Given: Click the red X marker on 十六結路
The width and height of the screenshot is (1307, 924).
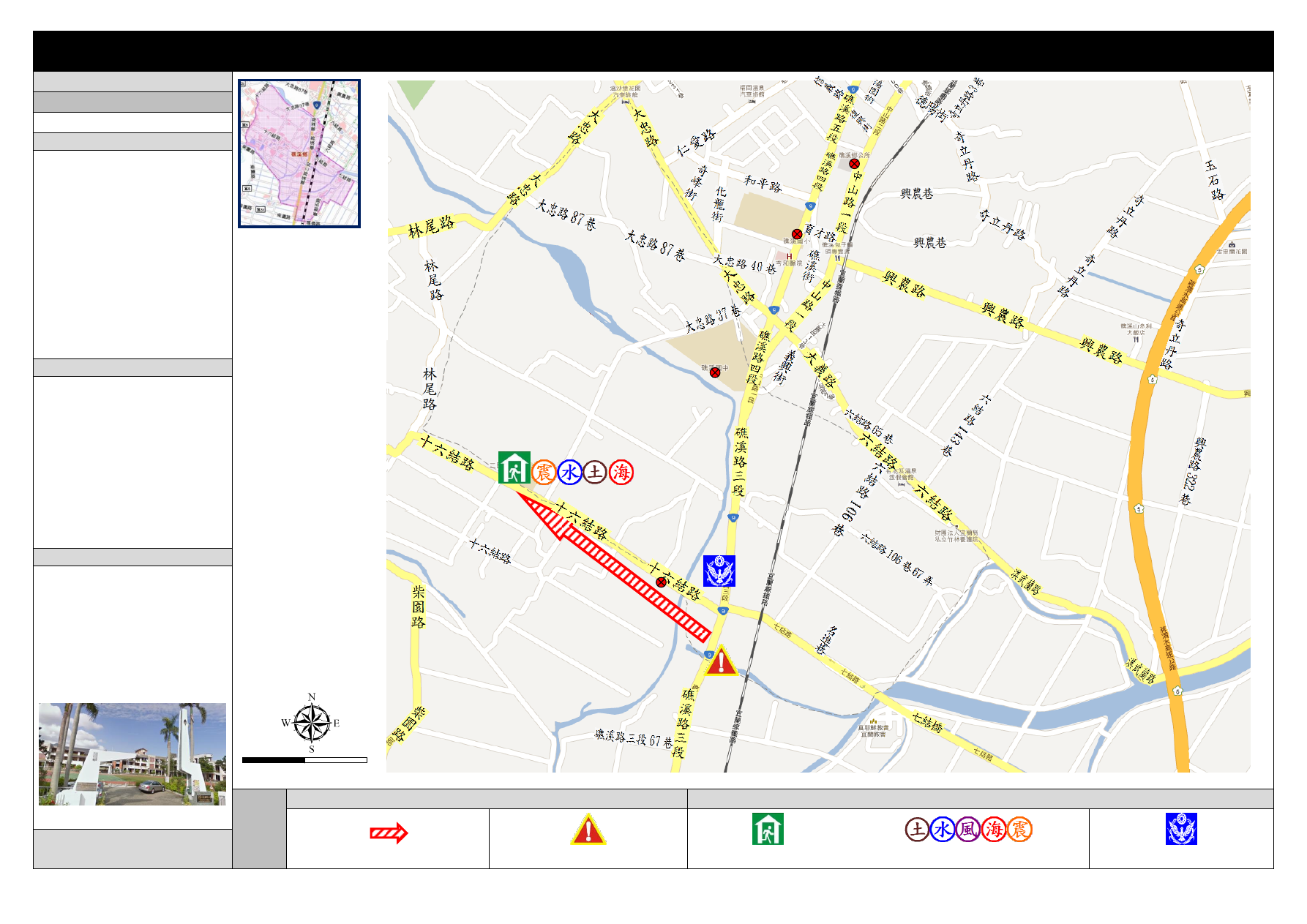Looking at the screenshot, I should coord(662,582).
